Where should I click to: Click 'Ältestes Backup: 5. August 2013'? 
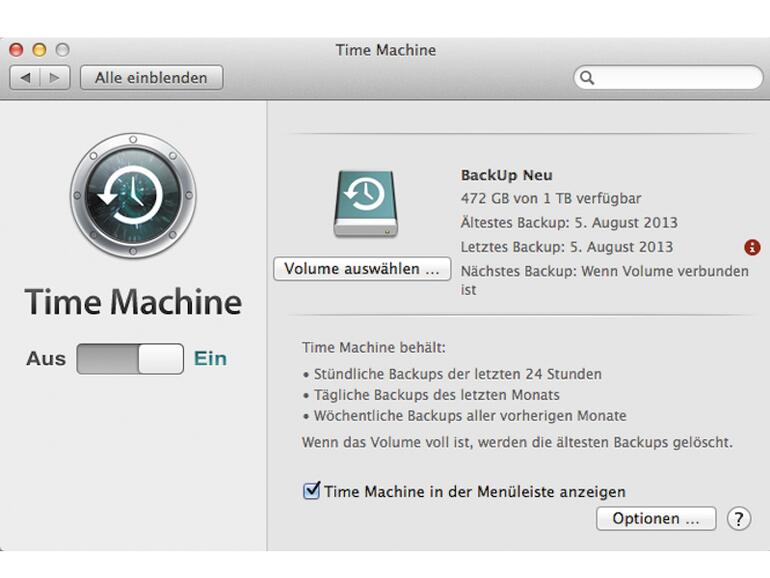point(569,222)
